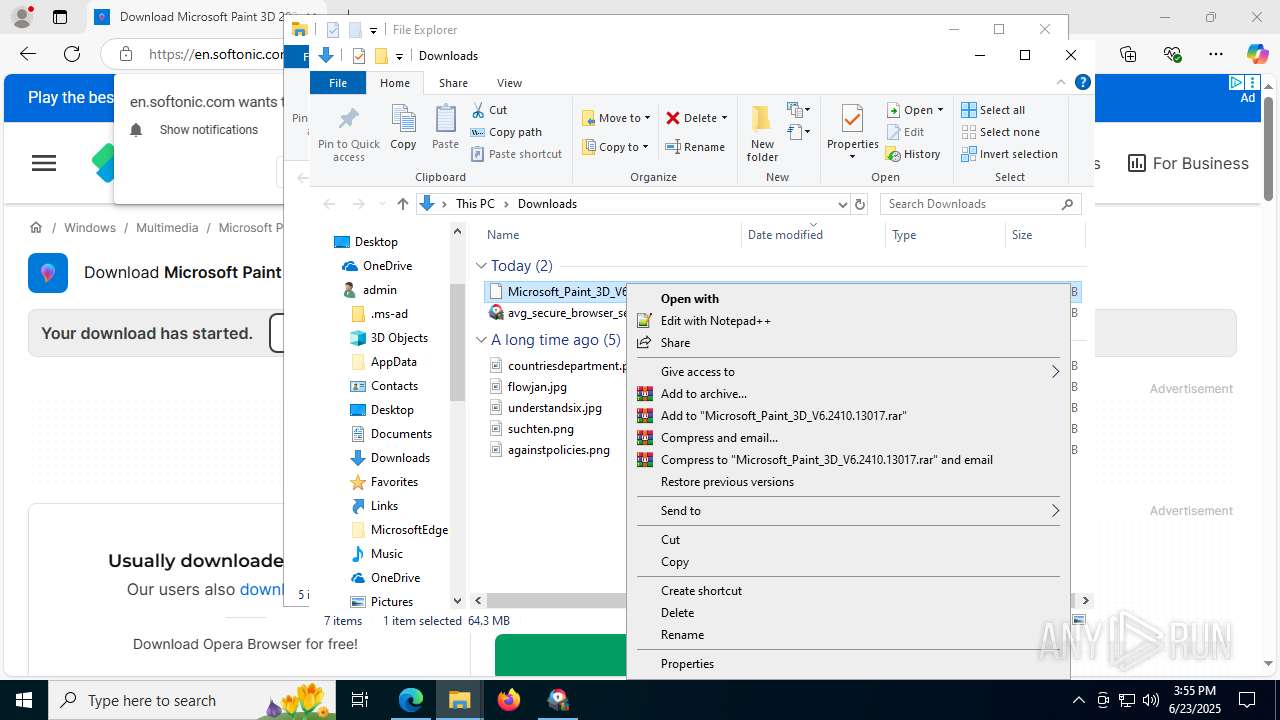Go up one folder level
The image size is (1280, 720).
point(402,204)
